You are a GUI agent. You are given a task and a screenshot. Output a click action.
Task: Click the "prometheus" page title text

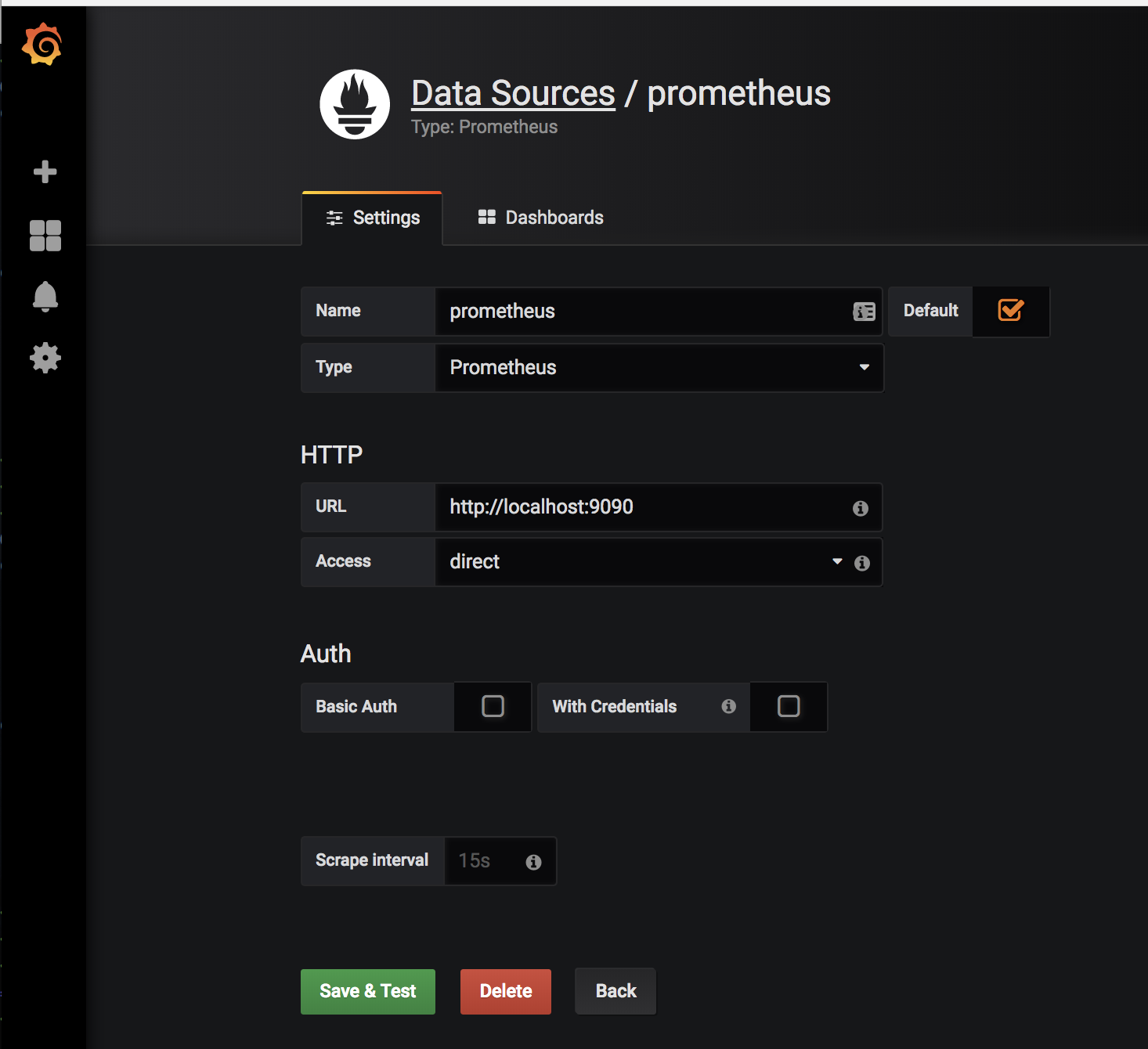[738, 95]
